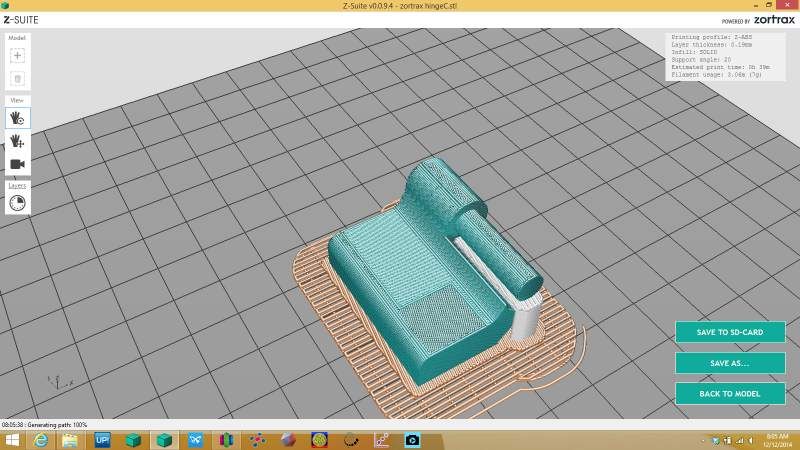Click the volume speaker tray icon
This screenshot has height=450, width=800.
(751, 440)
